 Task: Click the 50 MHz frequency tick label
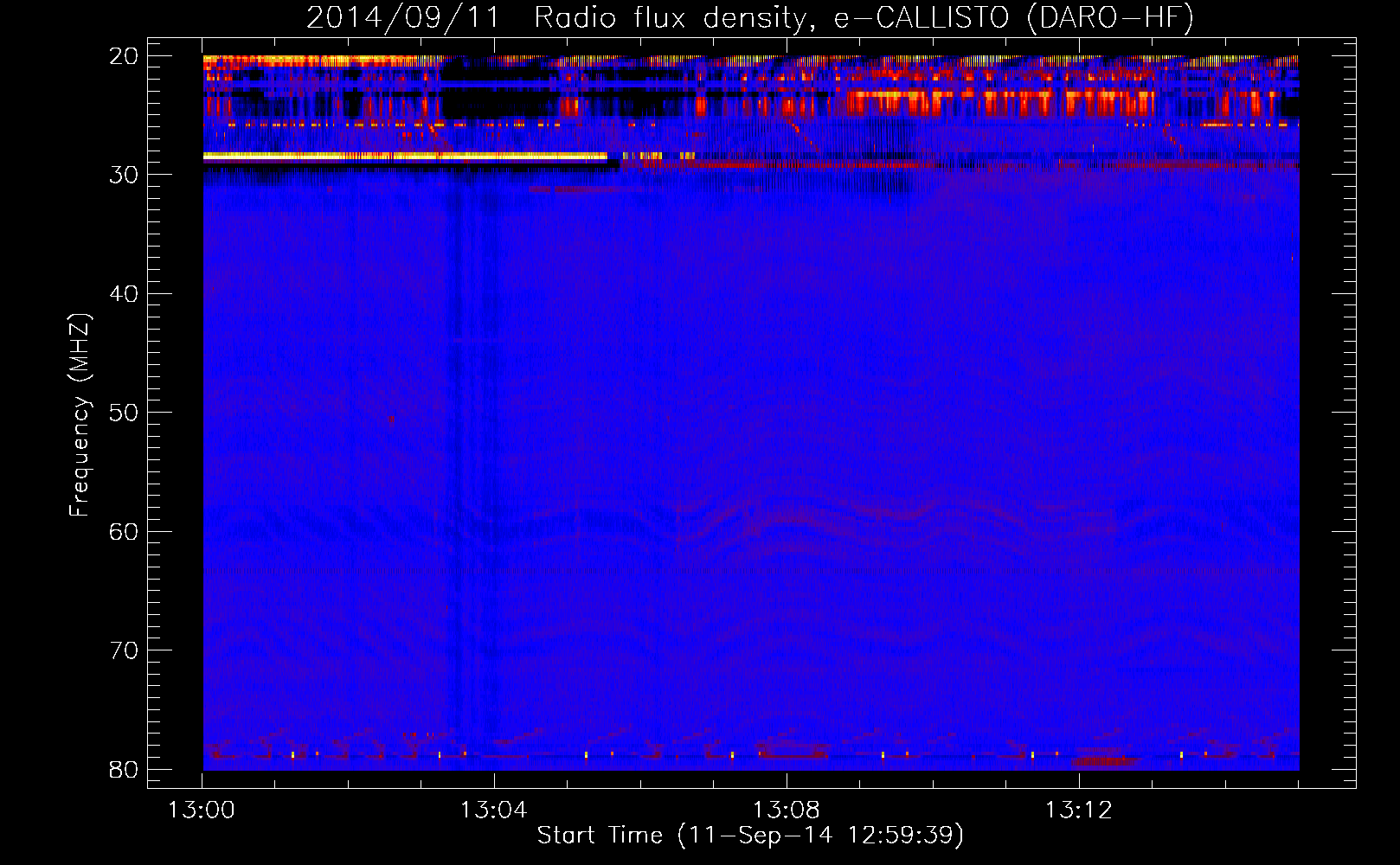[124, 413]
